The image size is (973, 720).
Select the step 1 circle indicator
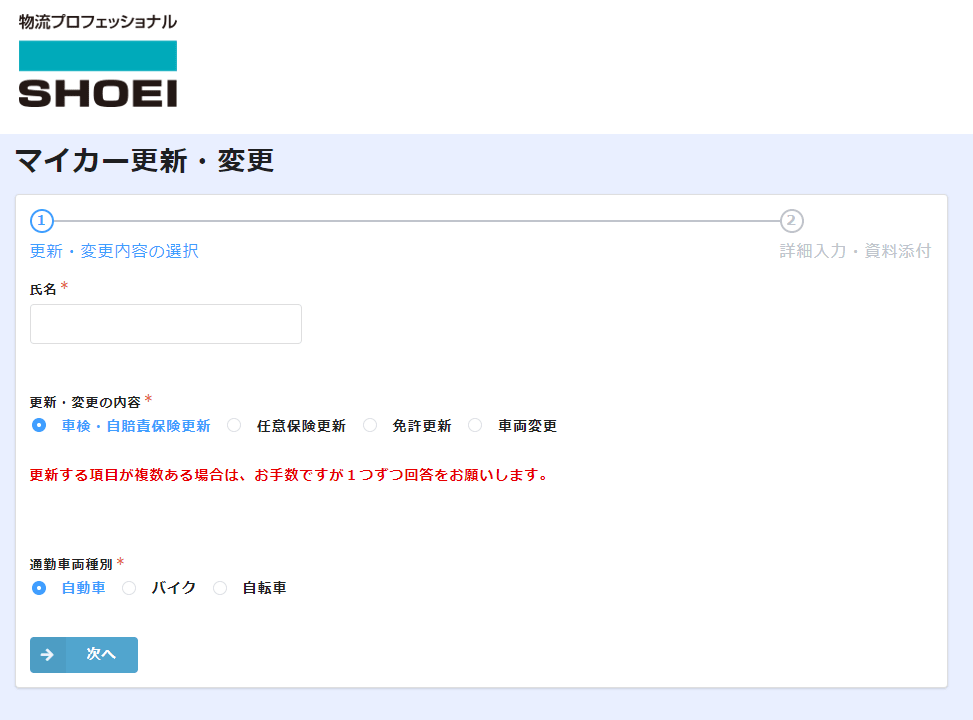pos(42,221)
